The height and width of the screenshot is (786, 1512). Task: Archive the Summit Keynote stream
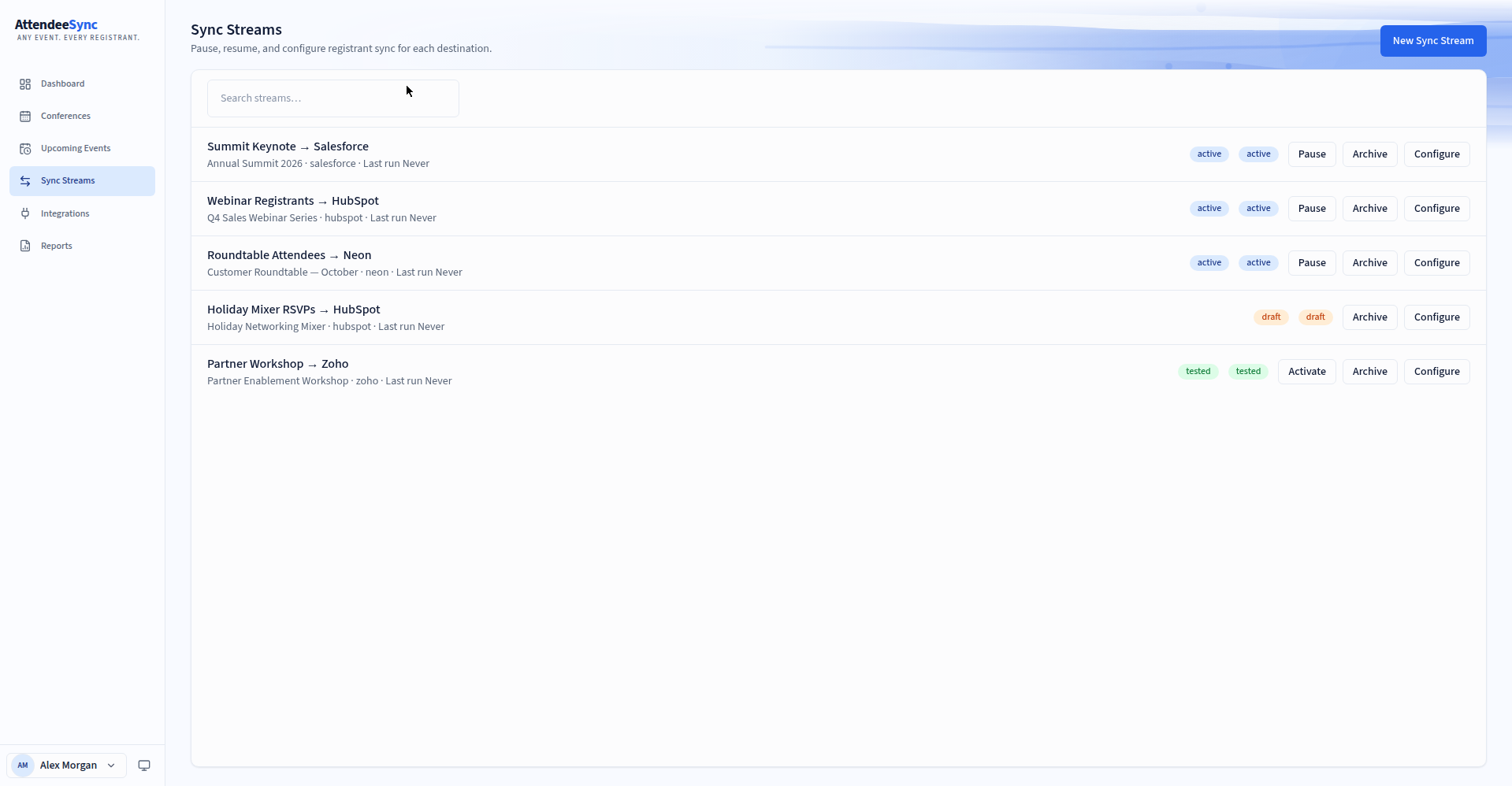point(1370,154)
